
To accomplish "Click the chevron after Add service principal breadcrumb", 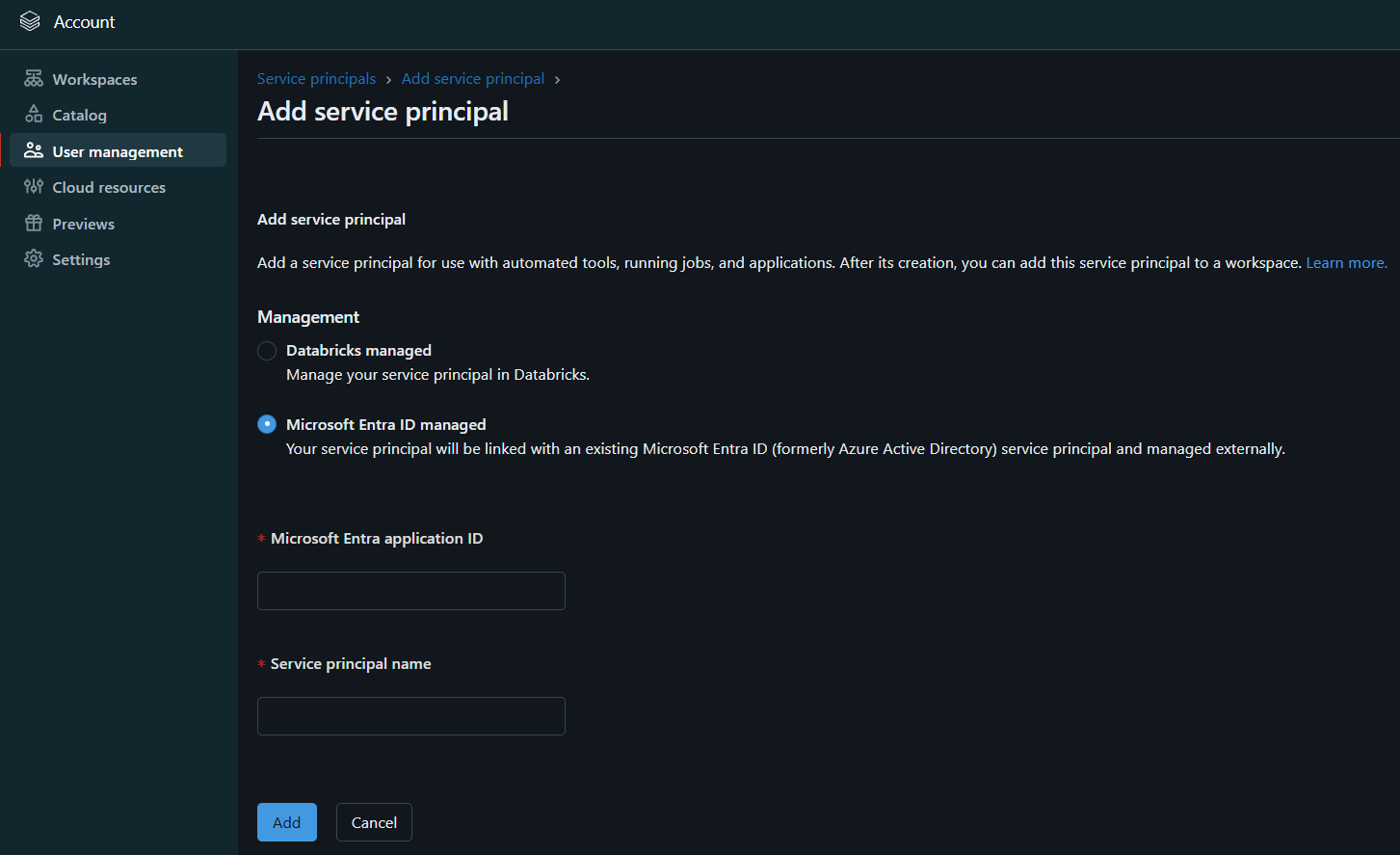I will coord(557,80).
